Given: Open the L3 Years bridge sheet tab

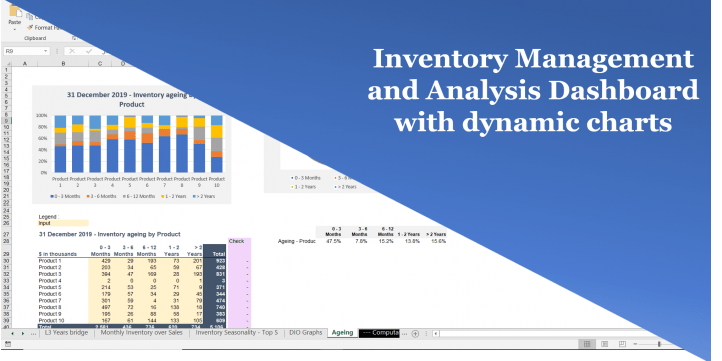Looking at the screenshot, I should [x=66, y=332].
